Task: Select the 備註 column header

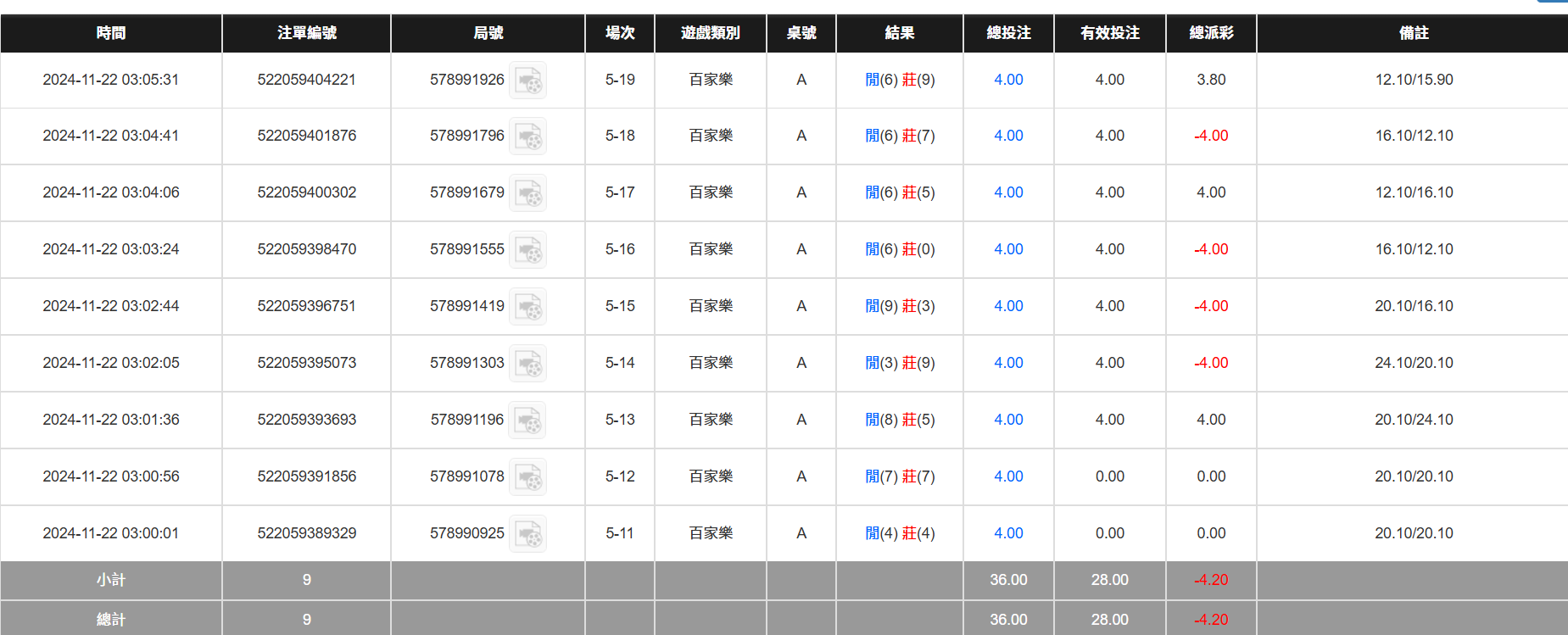Action: 1413,33
